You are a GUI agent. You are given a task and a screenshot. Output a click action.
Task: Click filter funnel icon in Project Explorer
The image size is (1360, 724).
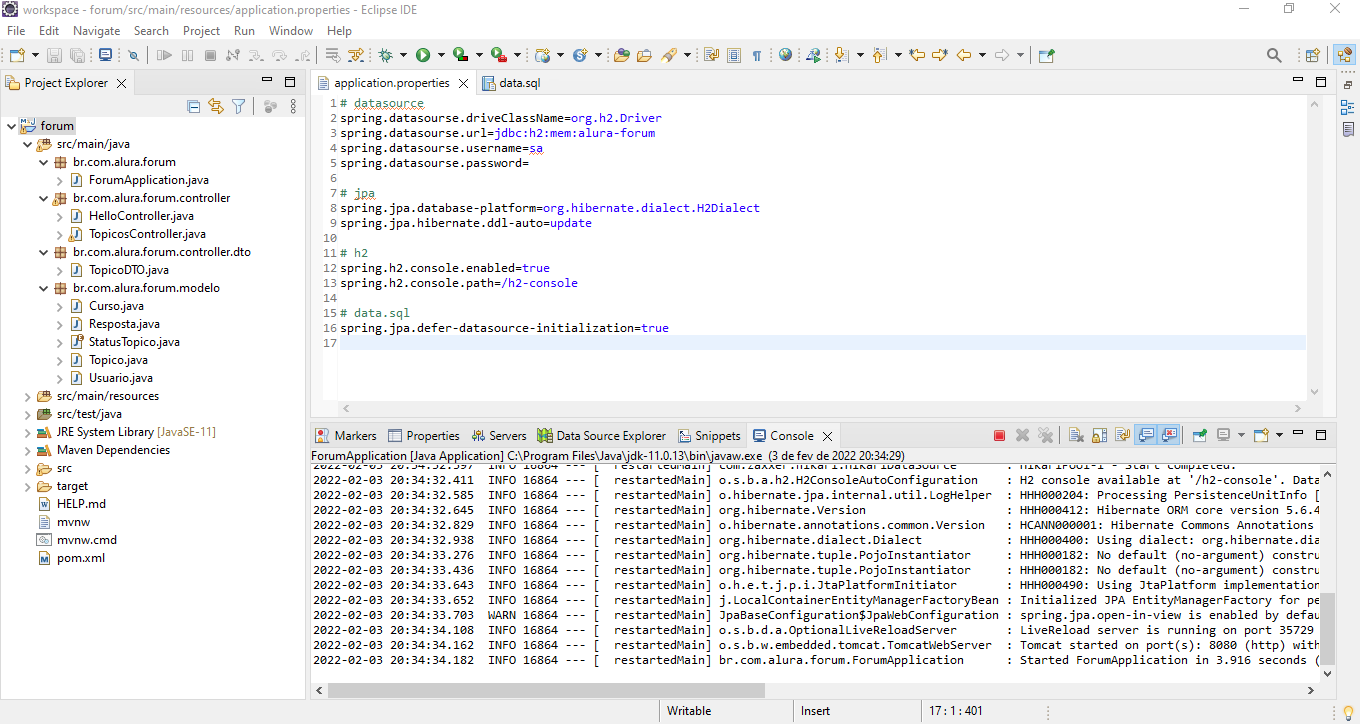pyautogui.click(x=238, y=106)
